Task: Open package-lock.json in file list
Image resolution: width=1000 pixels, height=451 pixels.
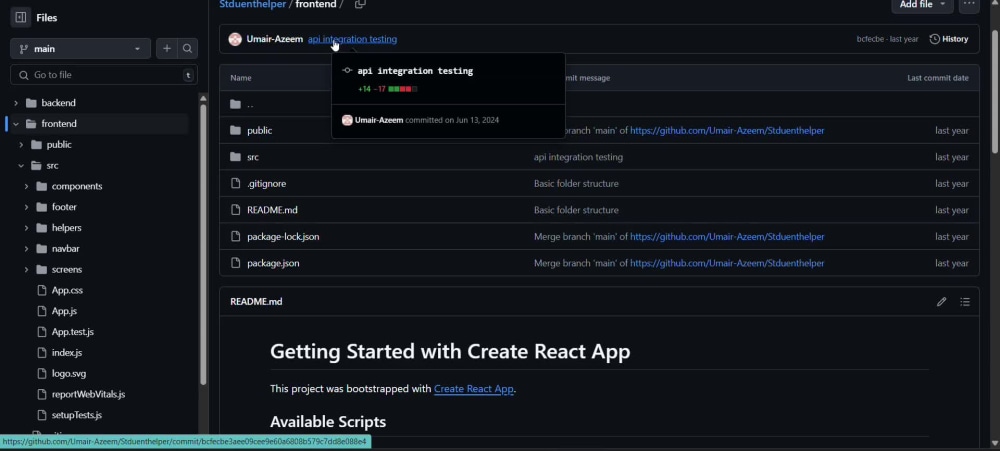Action: [283, 237]
